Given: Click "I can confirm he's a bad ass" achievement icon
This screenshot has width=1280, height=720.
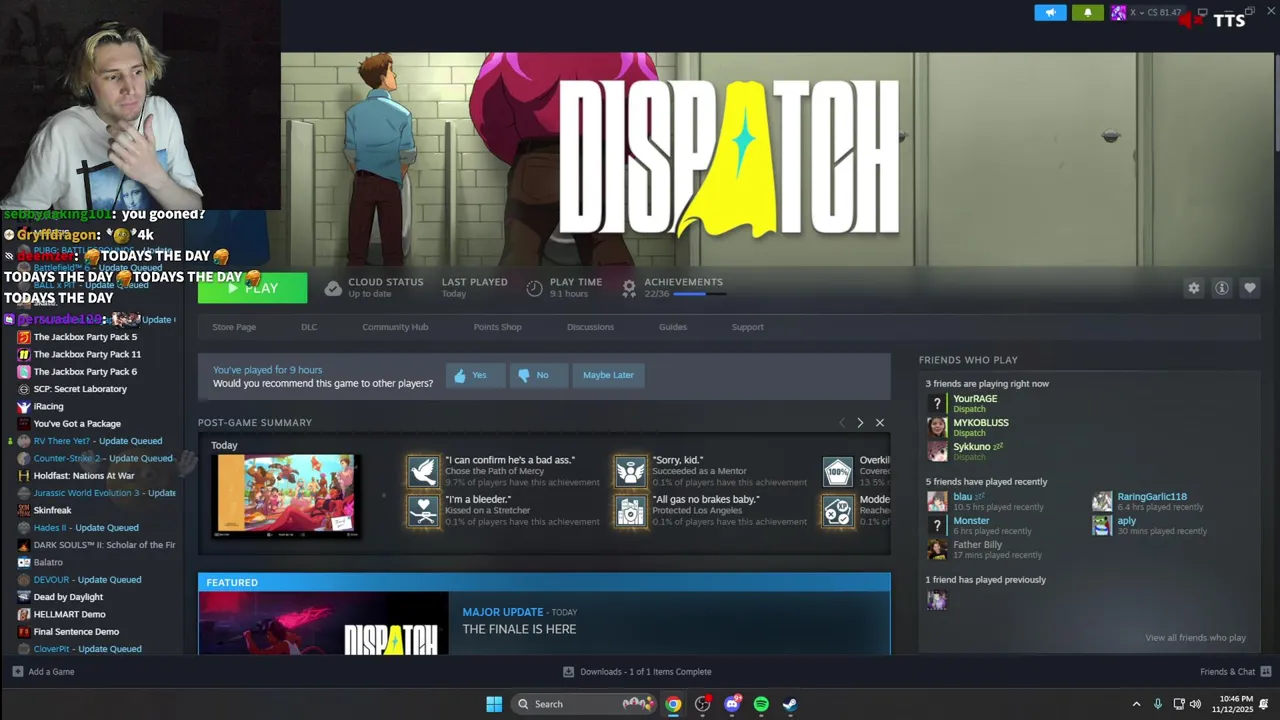Looking at the screenshot, I should (423, 472).
